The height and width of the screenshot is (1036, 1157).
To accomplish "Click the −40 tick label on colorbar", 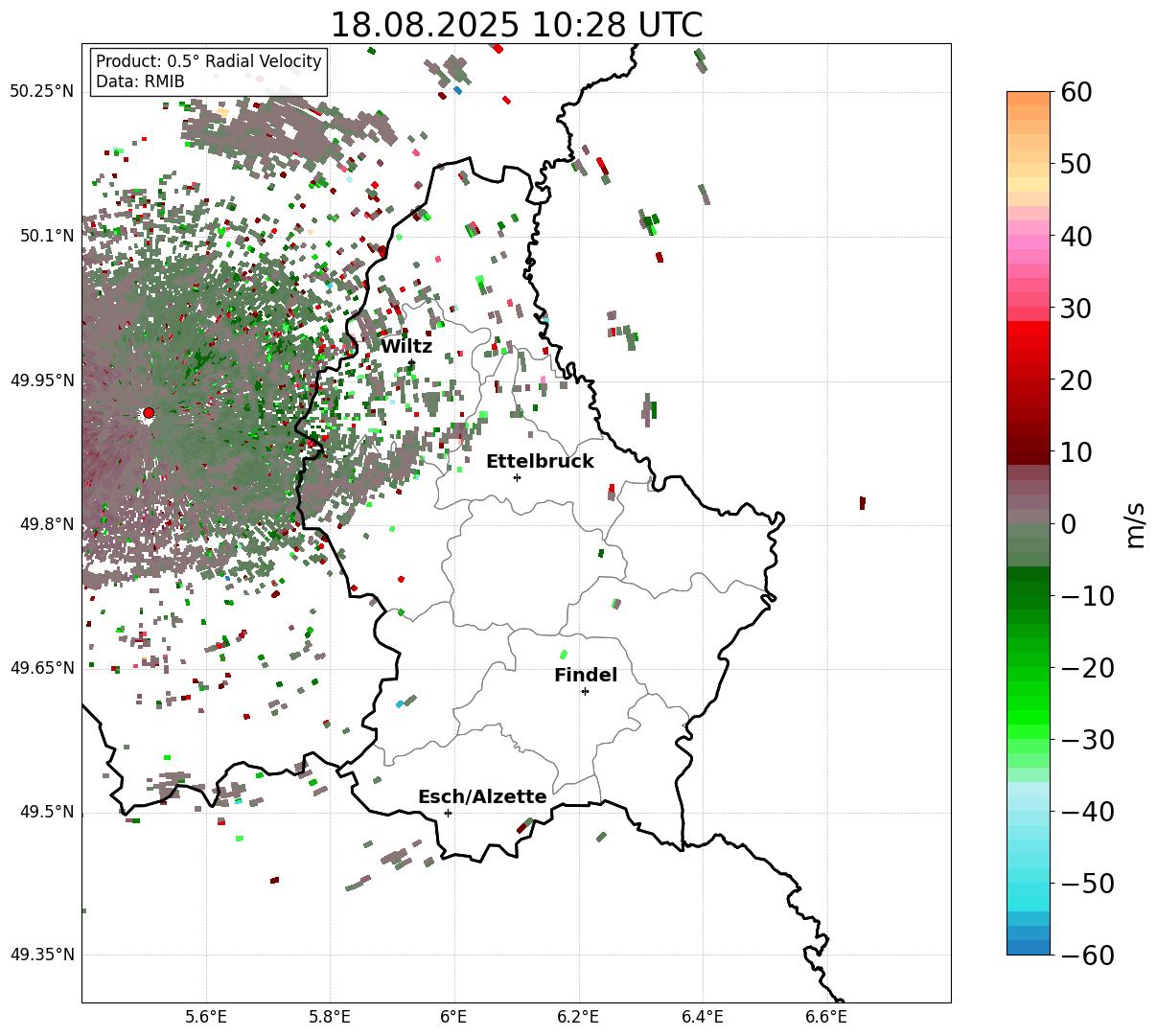I will (x=1087, y=811).
